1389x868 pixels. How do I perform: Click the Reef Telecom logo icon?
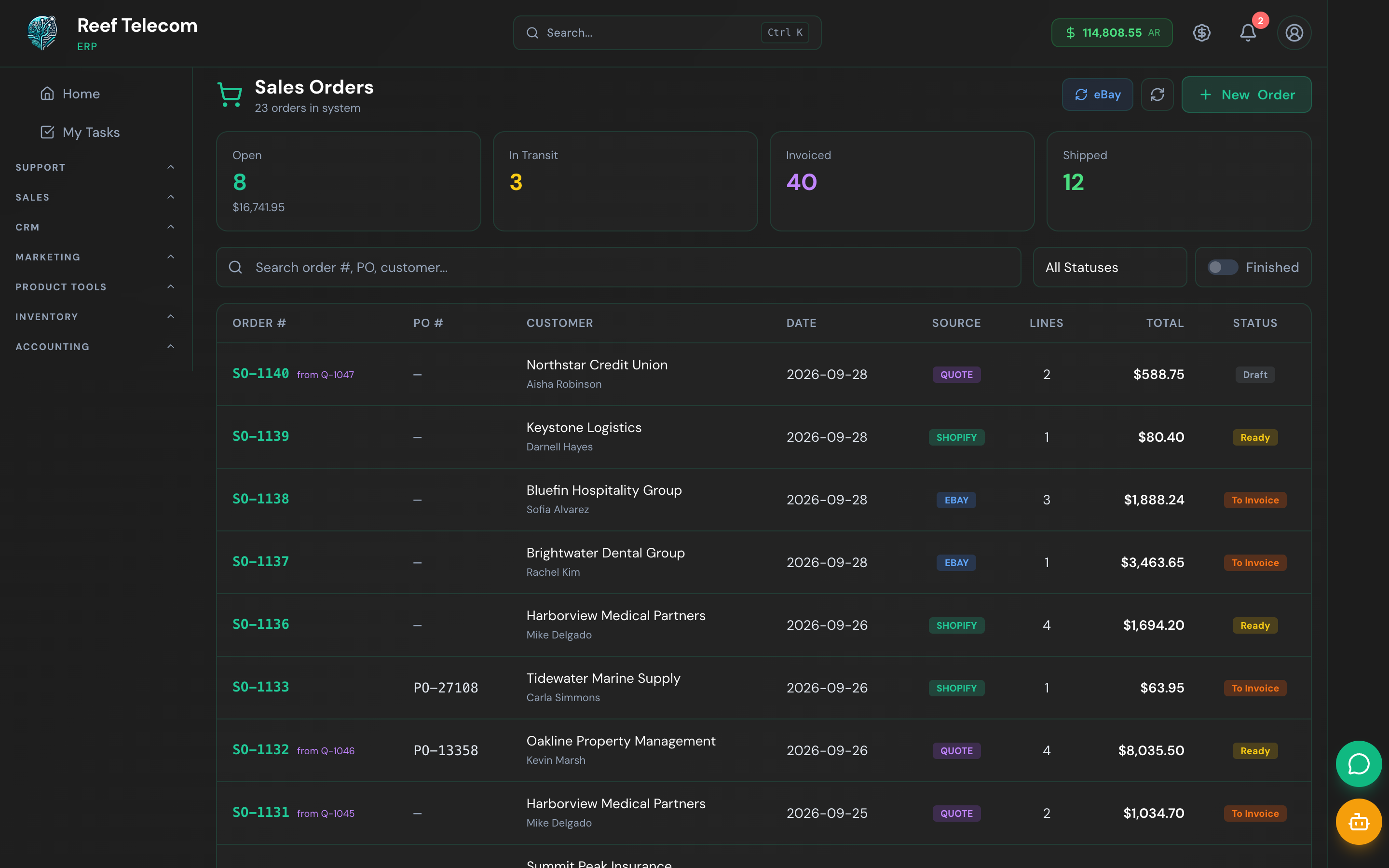[42, 33]
